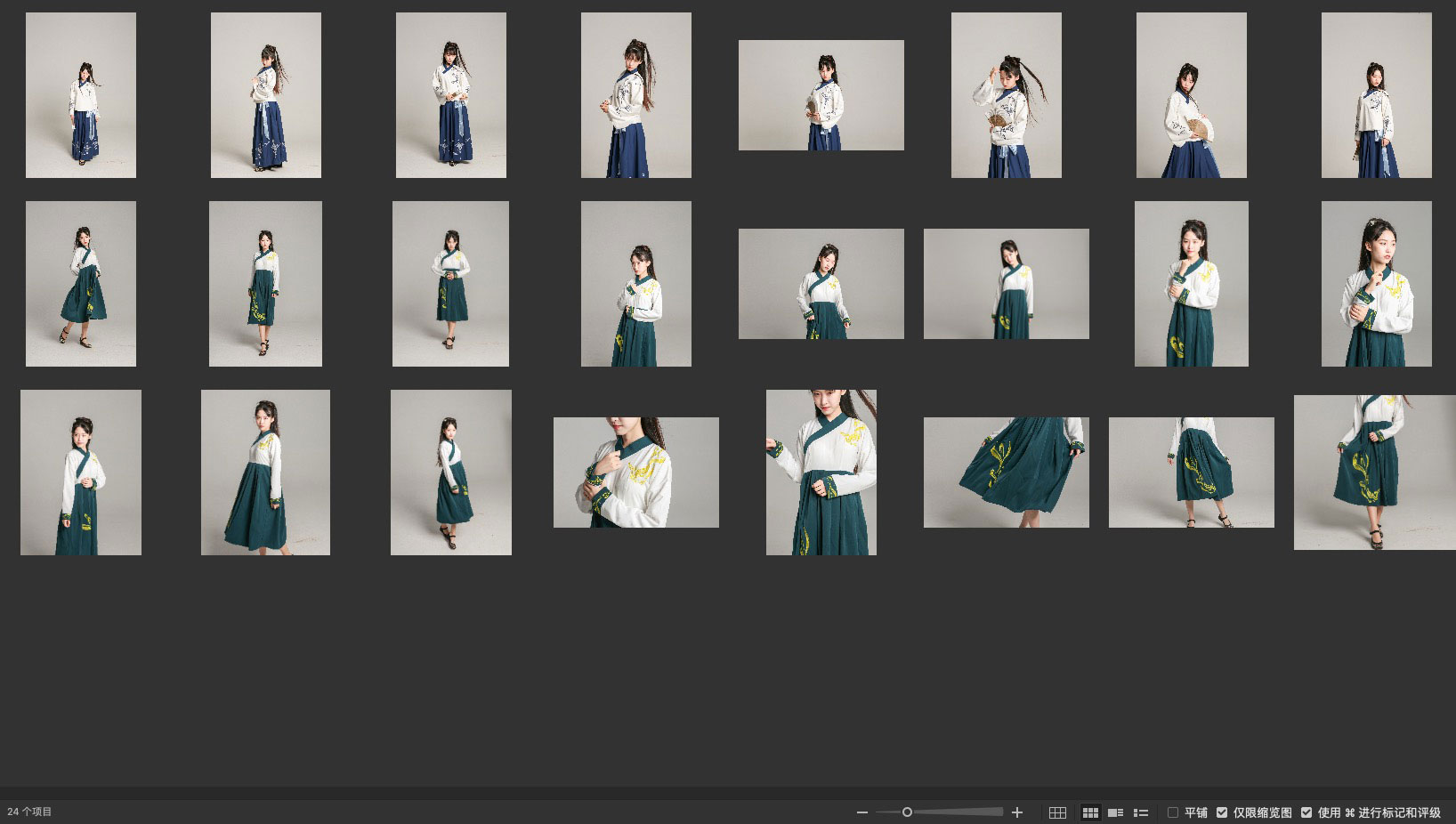The image size is (1456, 824).
Task: Select the landscape blue-skirt photo holding a fan
Action: (x=821, y=95)
